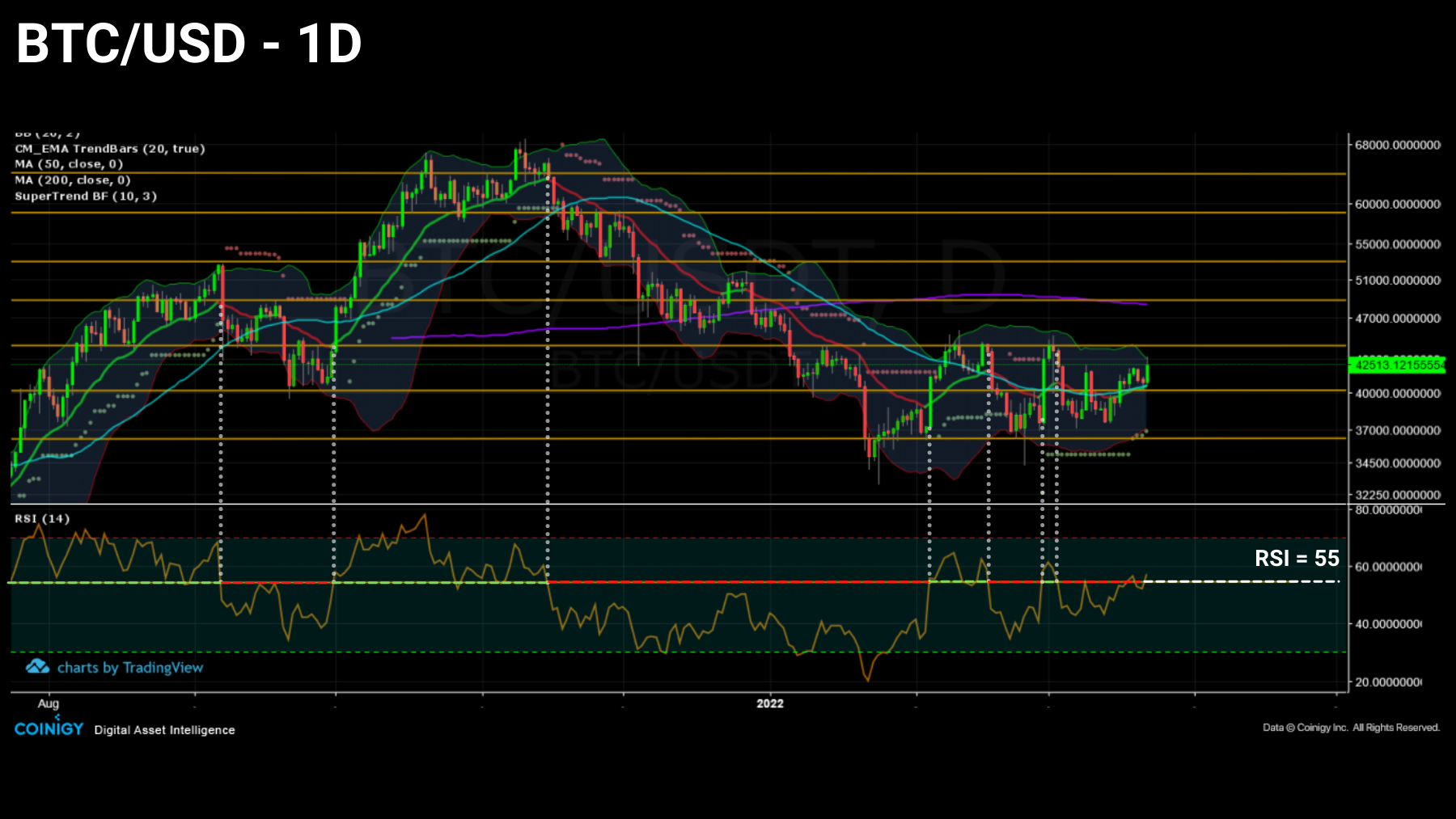Screen dimensions: 1456x819
Task: Select the CM_EMA TrendBars (20, true) indicator label
Action: (108, 149)
